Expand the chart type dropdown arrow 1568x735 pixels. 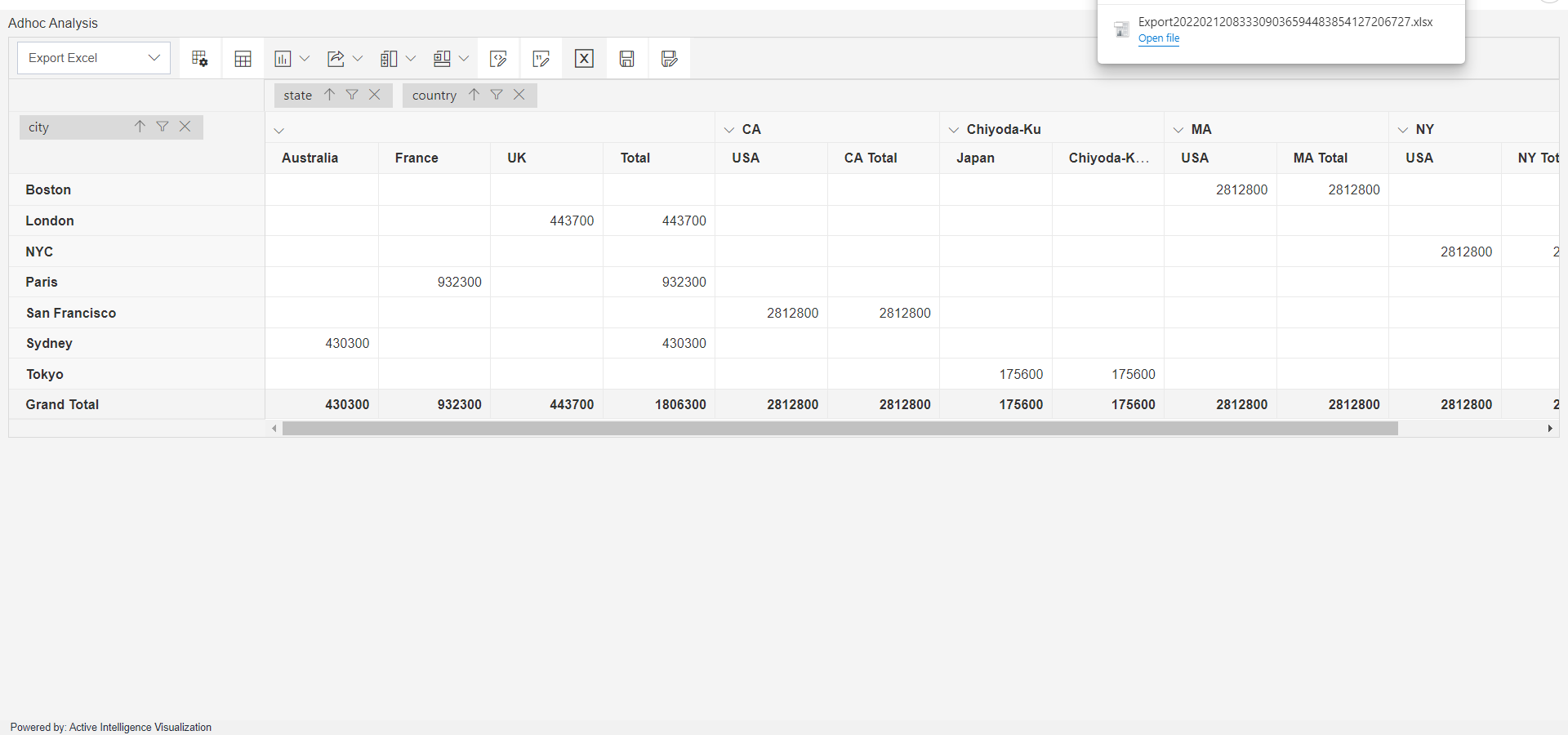(x=305, y=58)
